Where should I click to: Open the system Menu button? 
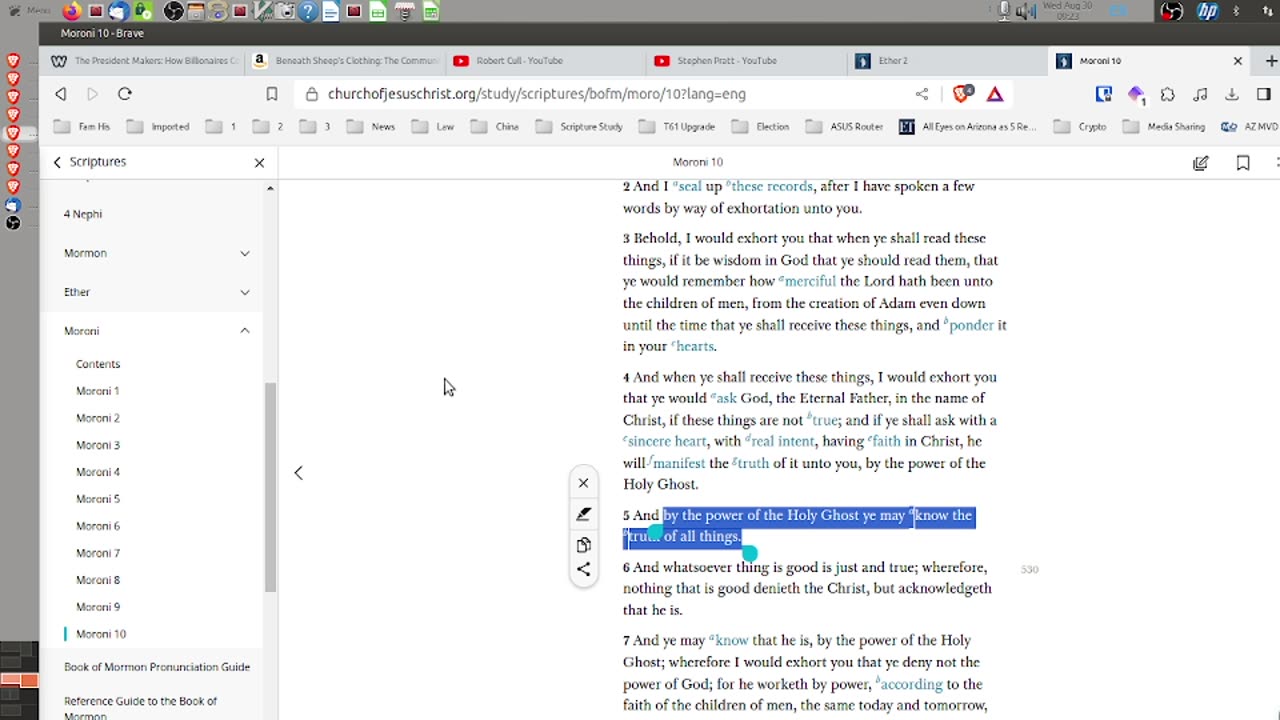click(x=30, y=11)
